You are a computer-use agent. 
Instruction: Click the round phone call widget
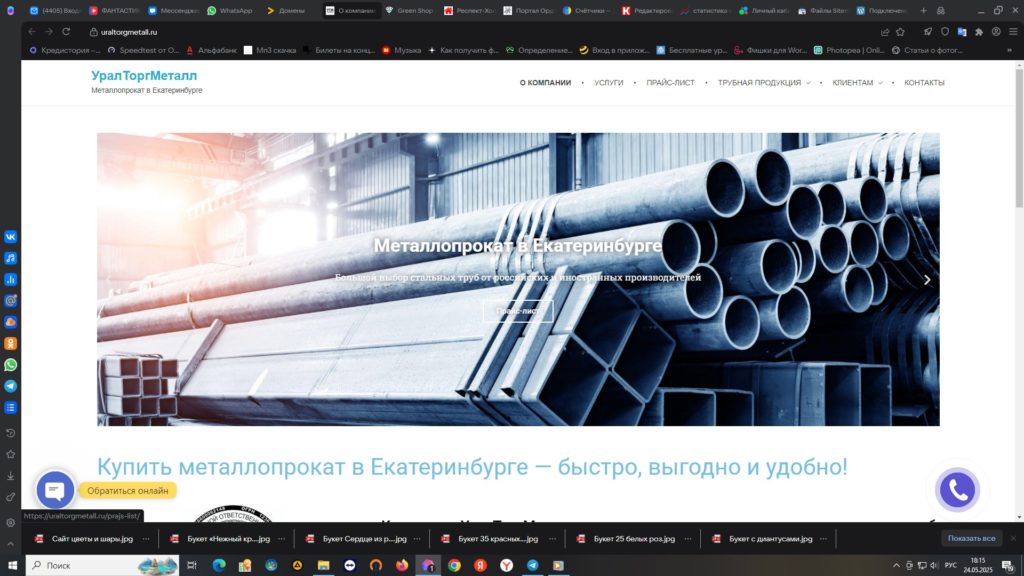pyautogui.click(x=957, y=490)
